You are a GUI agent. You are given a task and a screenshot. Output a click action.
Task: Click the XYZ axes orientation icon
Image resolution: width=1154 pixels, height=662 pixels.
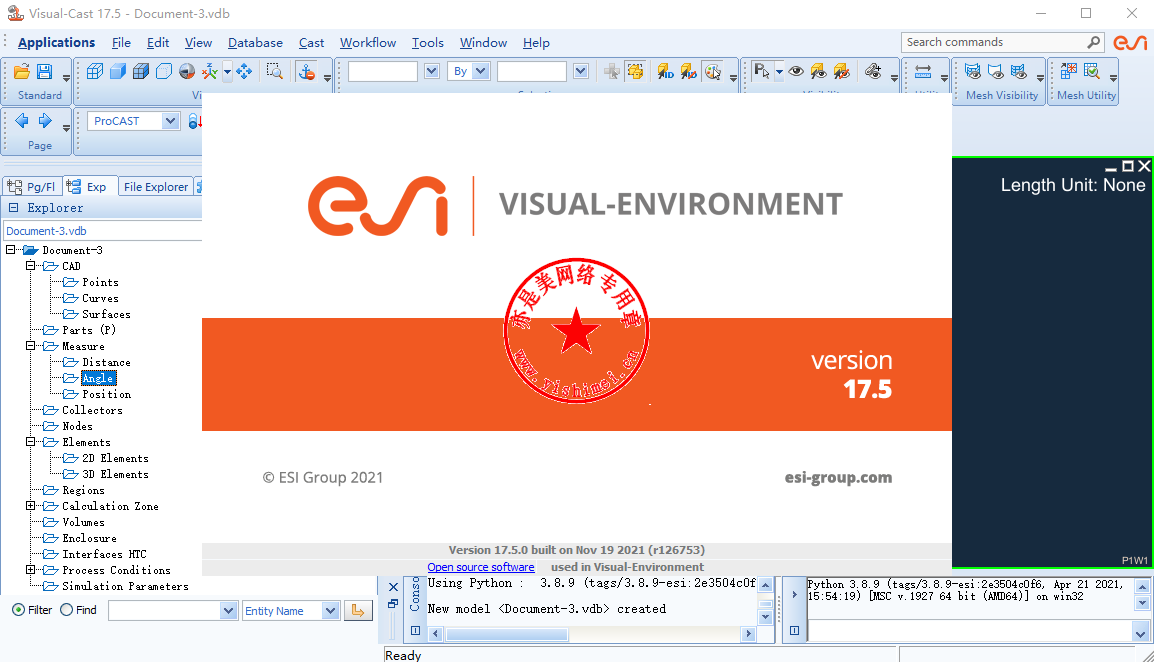[x=210, y=71]
